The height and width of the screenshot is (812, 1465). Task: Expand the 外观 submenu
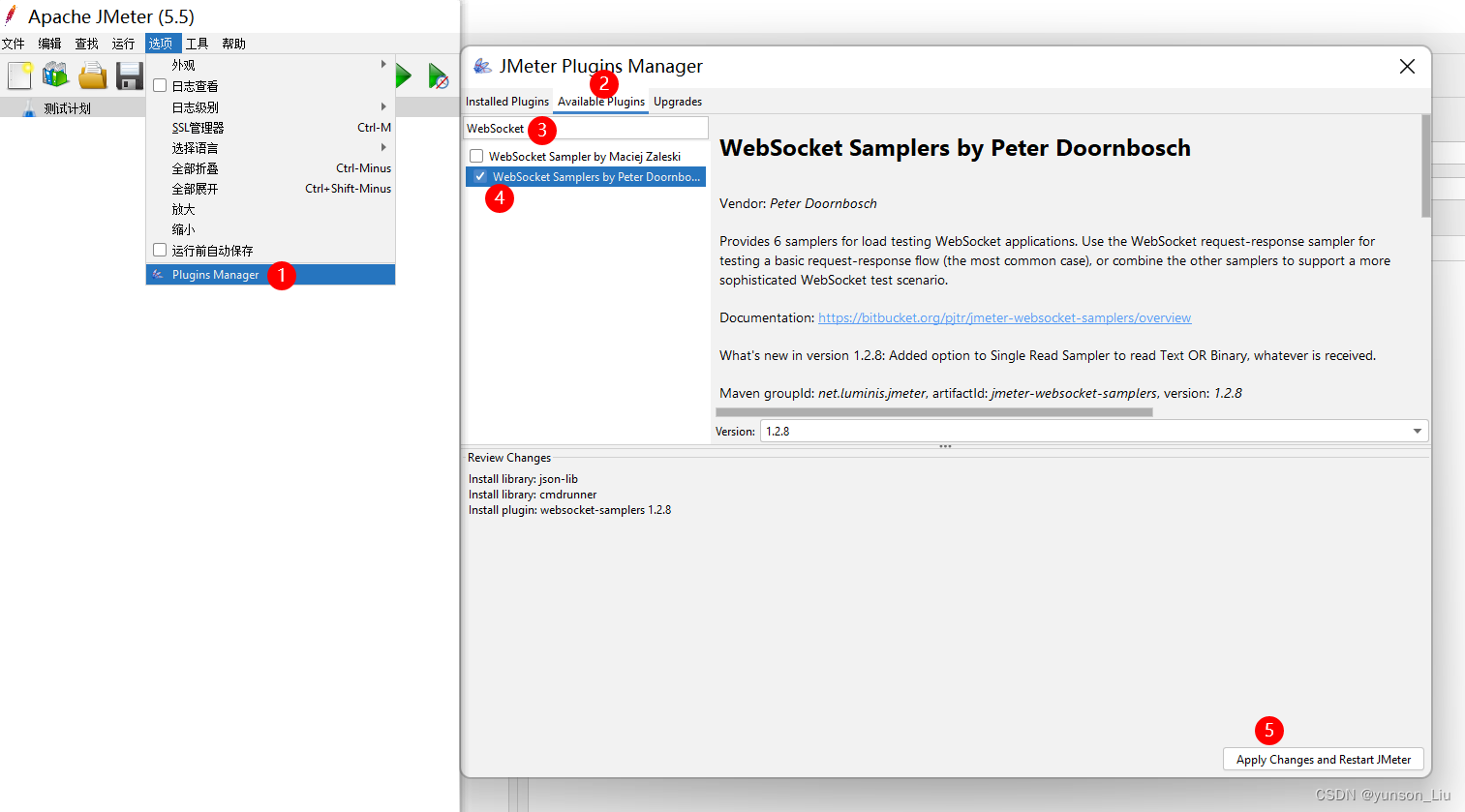click(270, 65)
